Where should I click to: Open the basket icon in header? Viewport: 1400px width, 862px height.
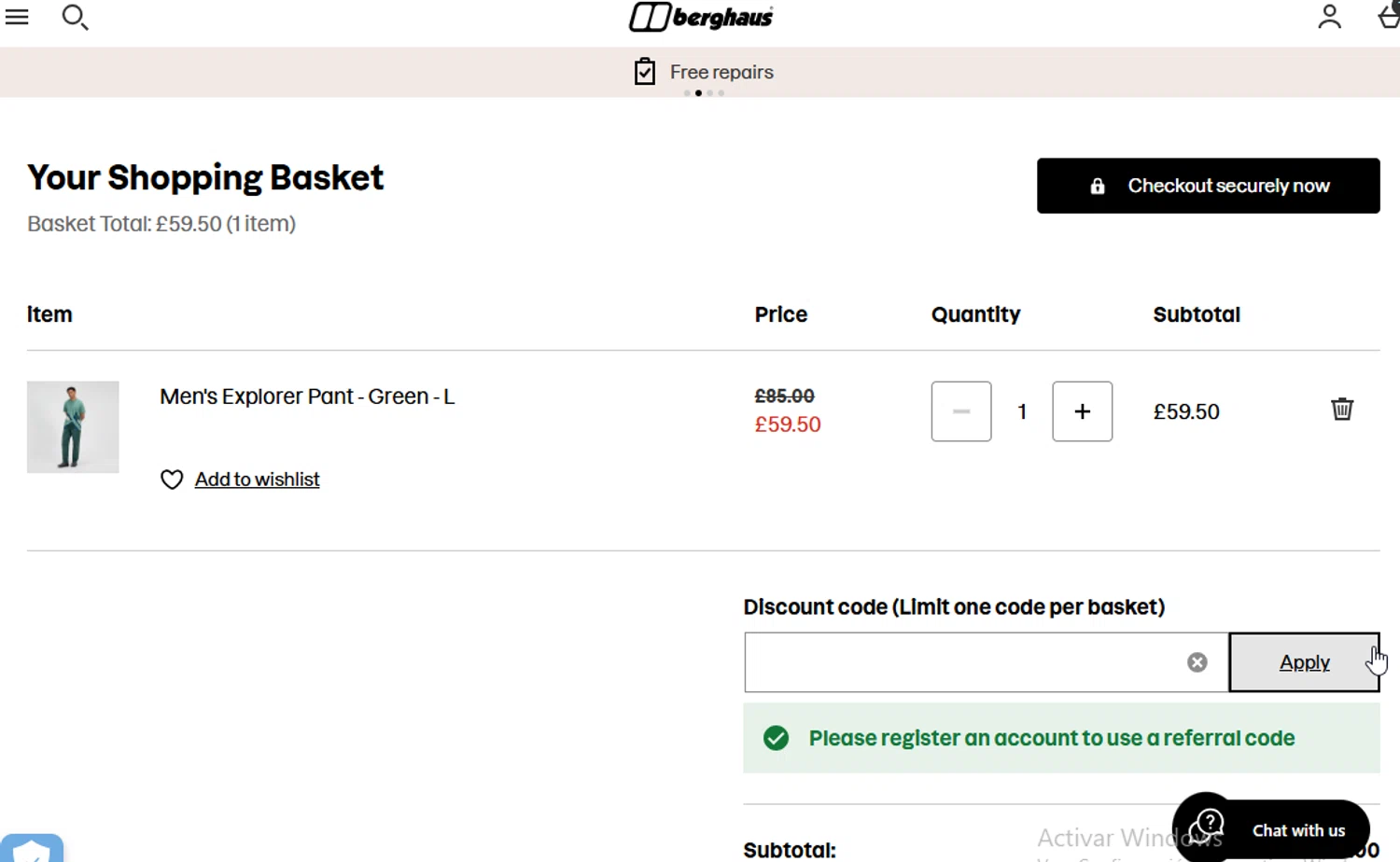tap(1389, 17)
